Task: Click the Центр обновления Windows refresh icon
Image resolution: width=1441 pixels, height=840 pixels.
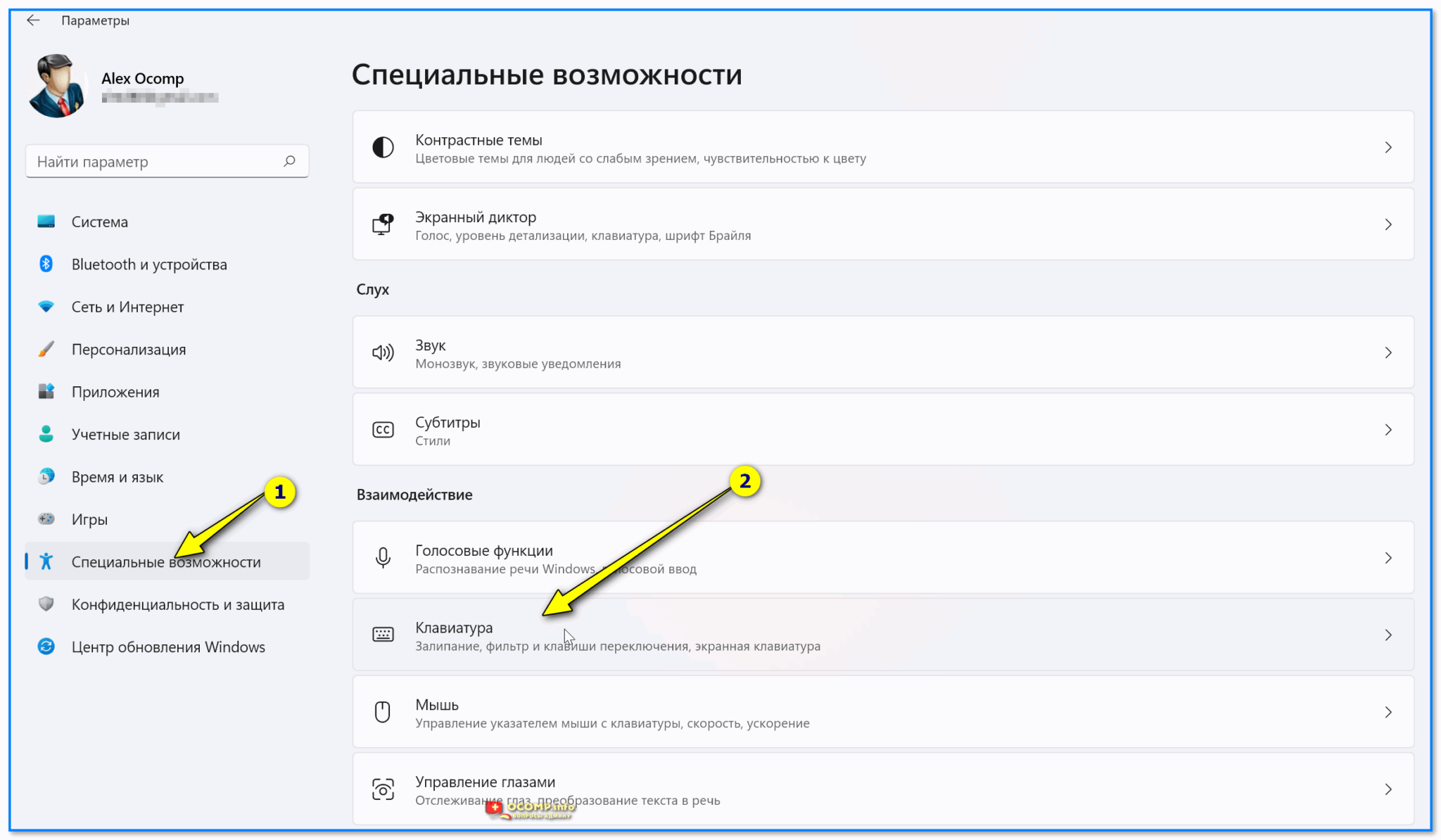Action: pyautogui.click(x=46, y=647)
